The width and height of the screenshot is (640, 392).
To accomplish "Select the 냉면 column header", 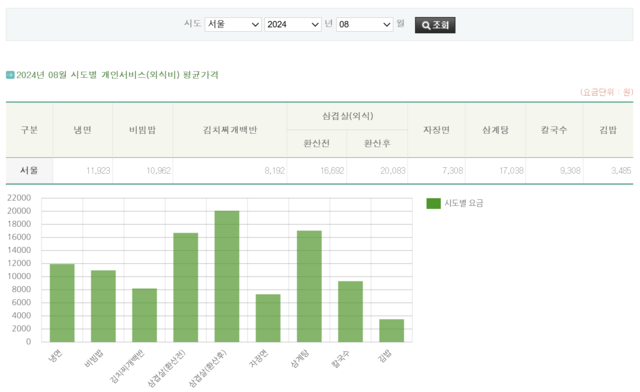I will (82, 130).
